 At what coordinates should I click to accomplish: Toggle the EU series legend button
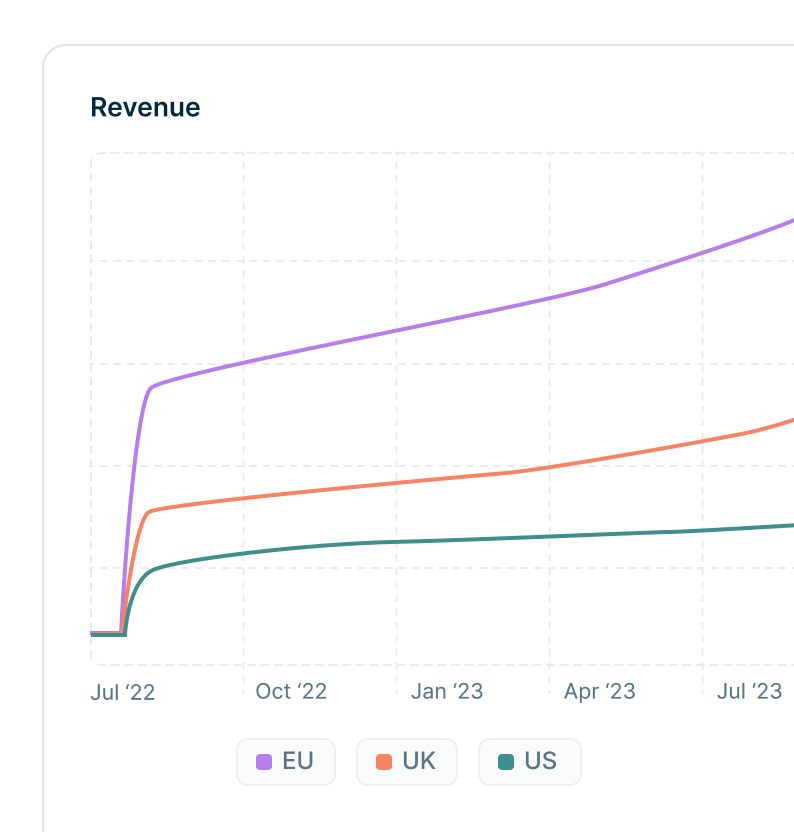tap(285, 762)
